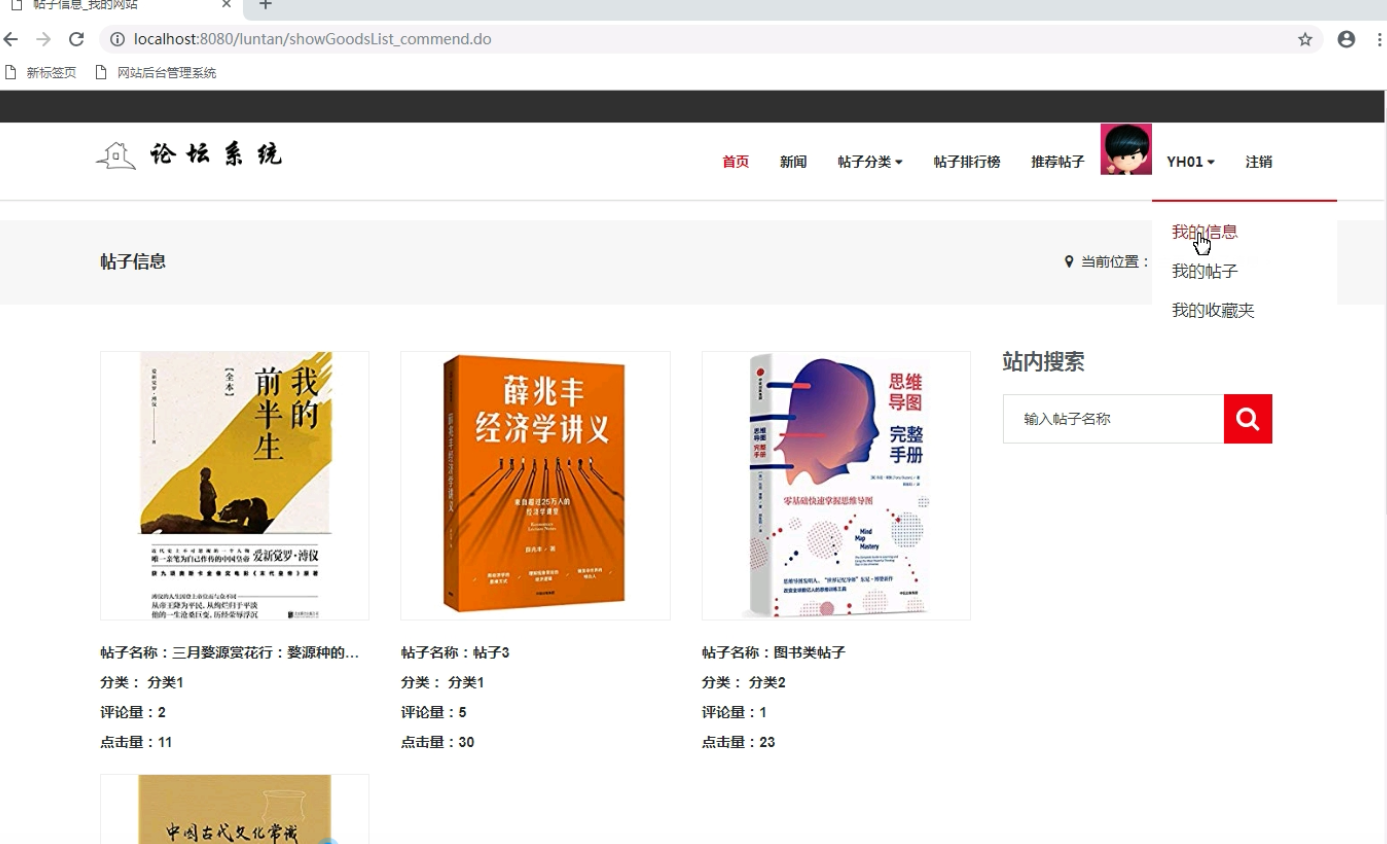Screen dimensions: 1387x844
Task: Click the 输入帖子名称 search field
Action: tap(1113, 419)
